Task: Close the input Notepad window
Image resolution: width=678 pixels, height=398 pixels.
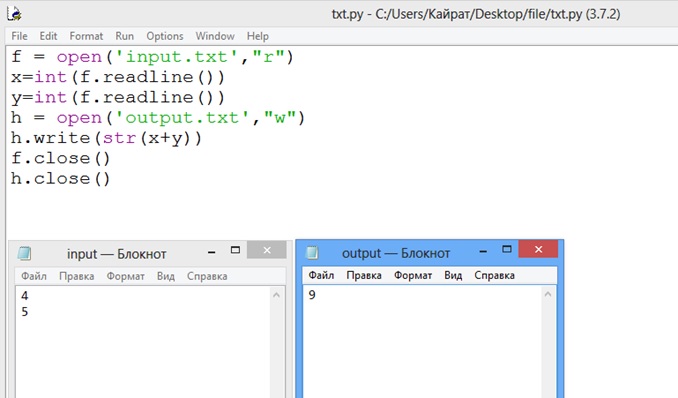Action: (267, 250)
